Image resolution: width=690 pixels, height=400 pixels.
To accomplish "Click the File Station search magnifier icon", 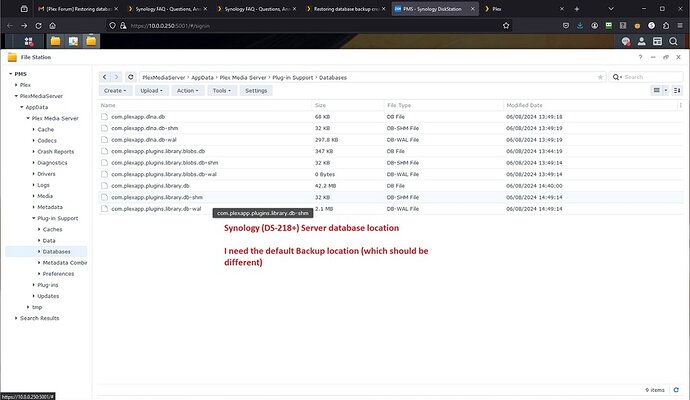I will click(617, 77).
